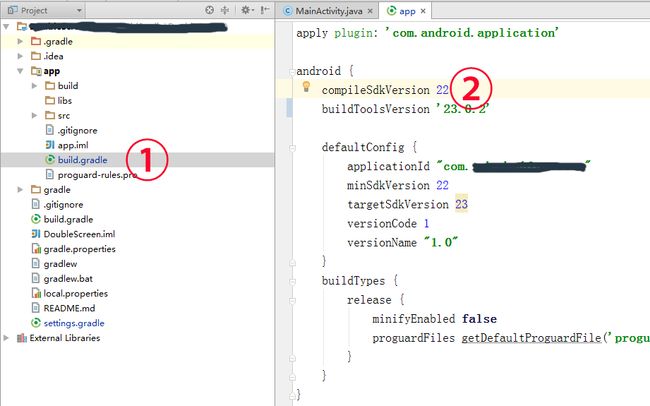
Task: Collapse the defaultConfig block fold marker
Action: click(x=292, y=148)
